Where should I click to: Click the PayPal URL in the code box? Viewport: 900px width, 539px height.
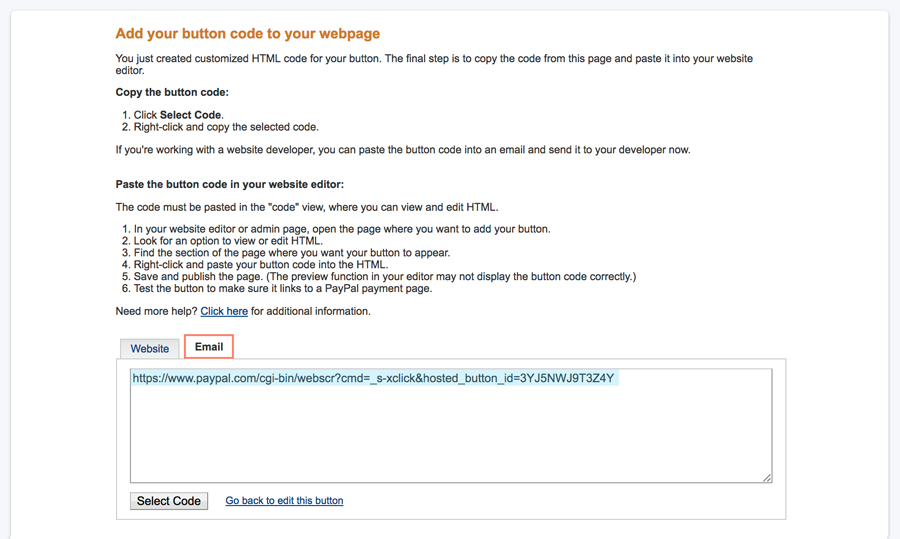374,378
